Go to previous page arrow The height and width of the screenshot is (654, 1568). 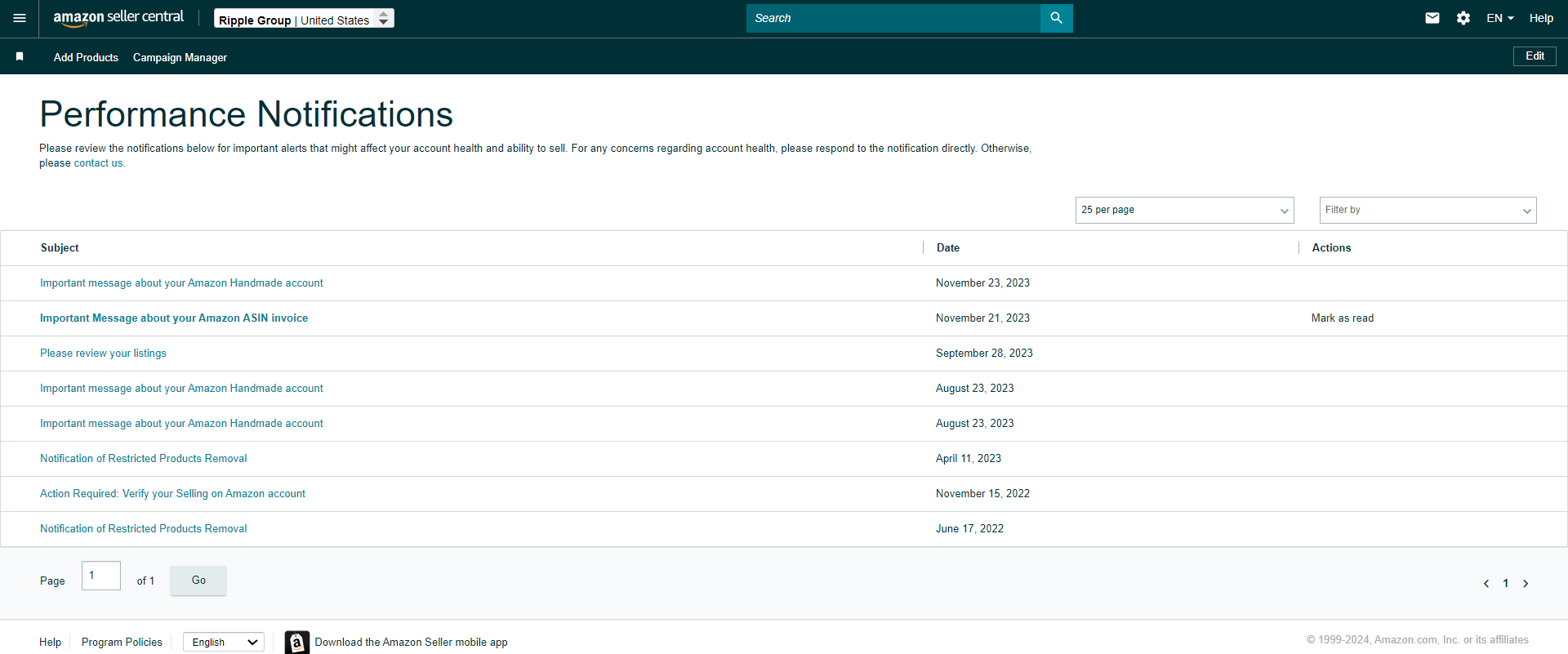(x=1486, y=583)
